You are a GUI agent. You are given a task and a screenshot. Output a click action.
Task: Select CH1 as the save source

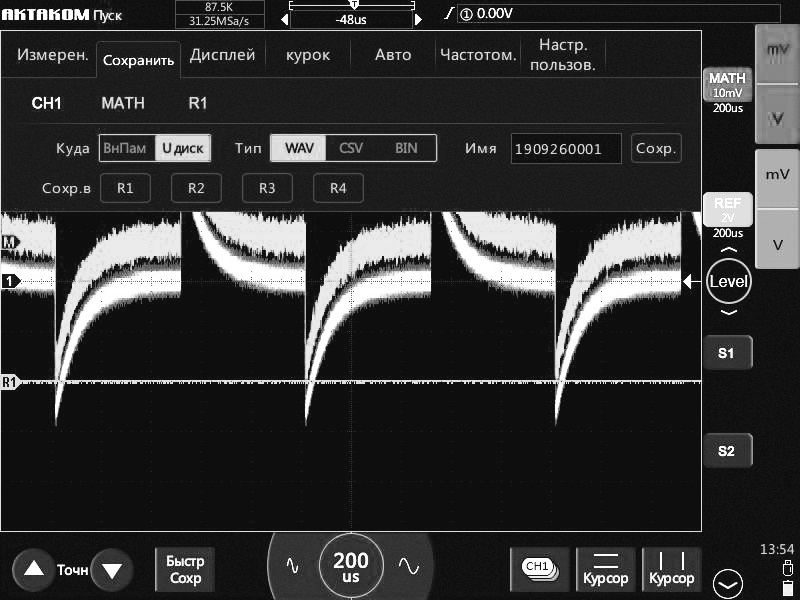[46, 103]
